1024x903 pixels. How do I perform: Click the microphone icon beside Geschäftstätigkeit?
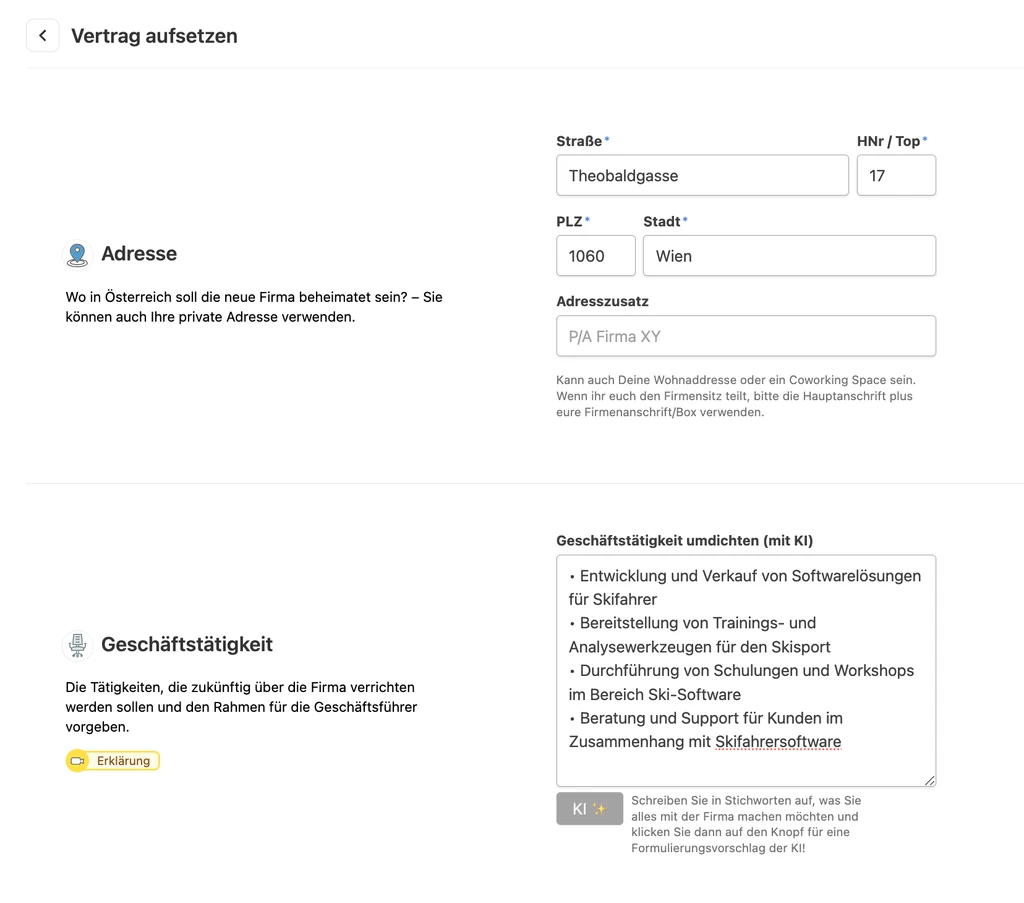coord(77,645)
